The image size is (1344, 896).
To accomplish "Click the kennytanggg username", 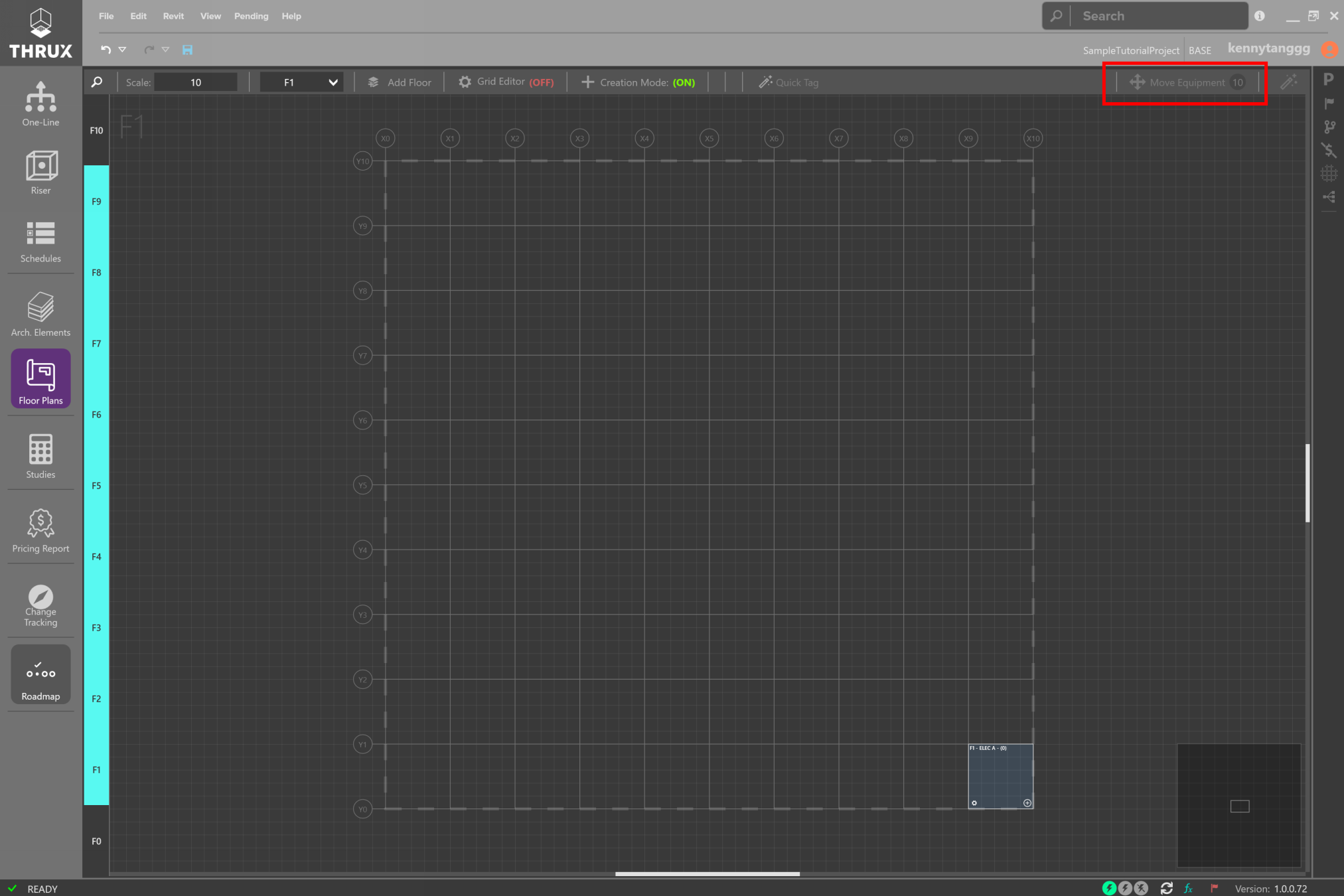I will click(x=1268, y=48).
